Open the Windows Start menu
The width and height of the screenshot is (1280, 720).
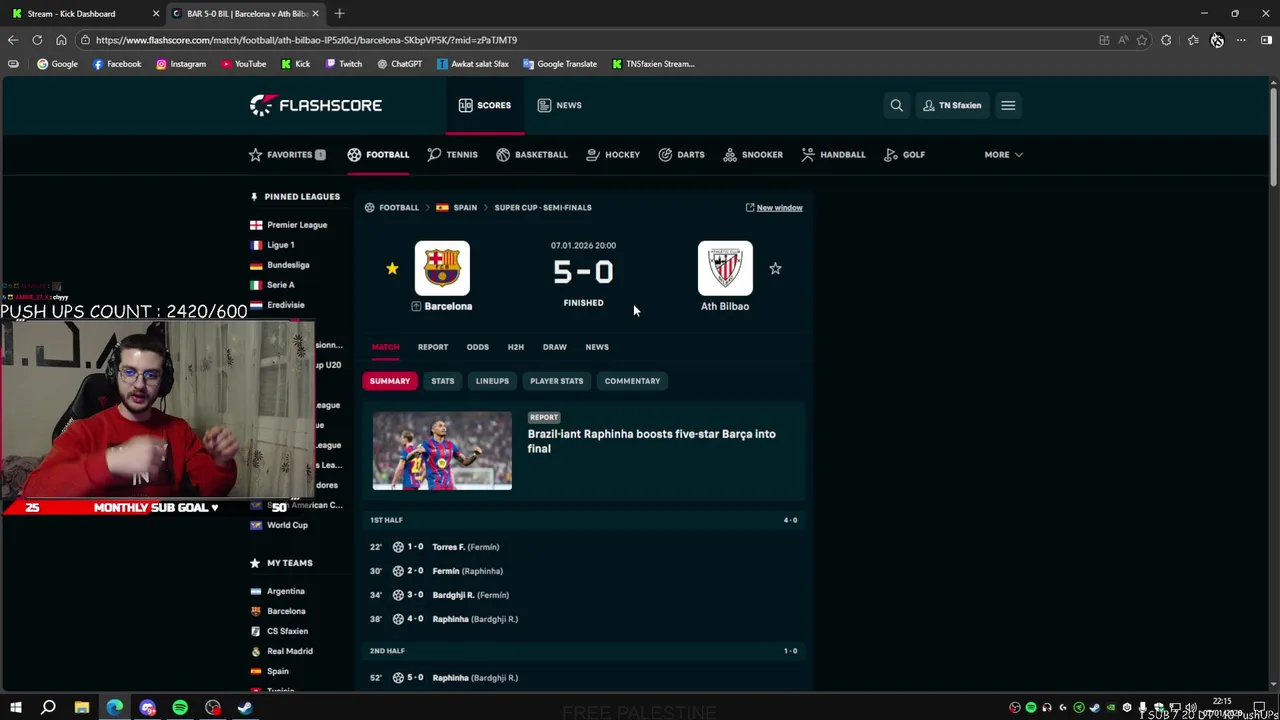coord(15,708)
